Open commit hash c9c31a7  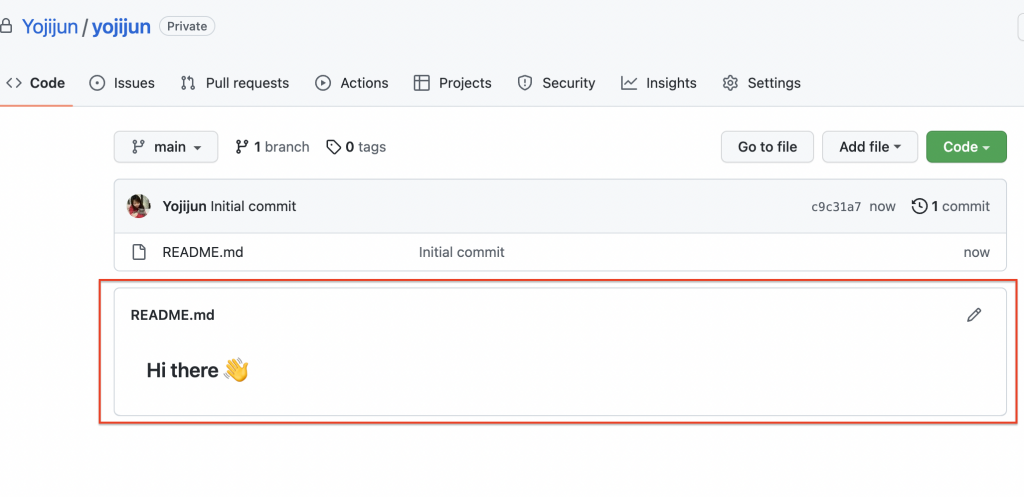point(836,207)
